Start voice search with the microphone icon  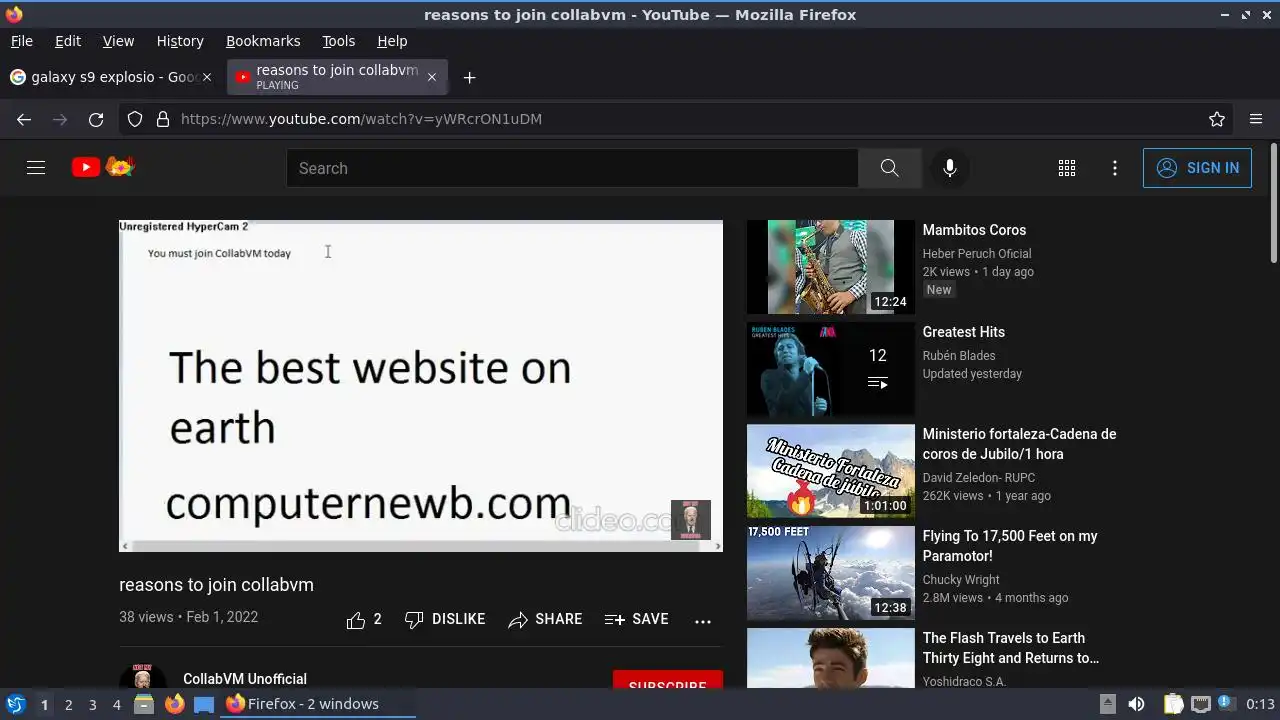(x=950, y=168)
